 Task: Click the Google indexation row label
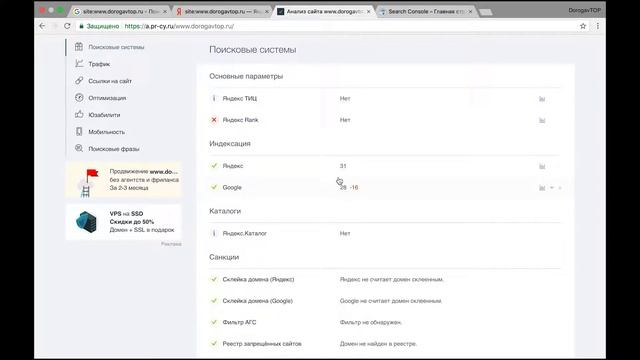coord(232,187)
